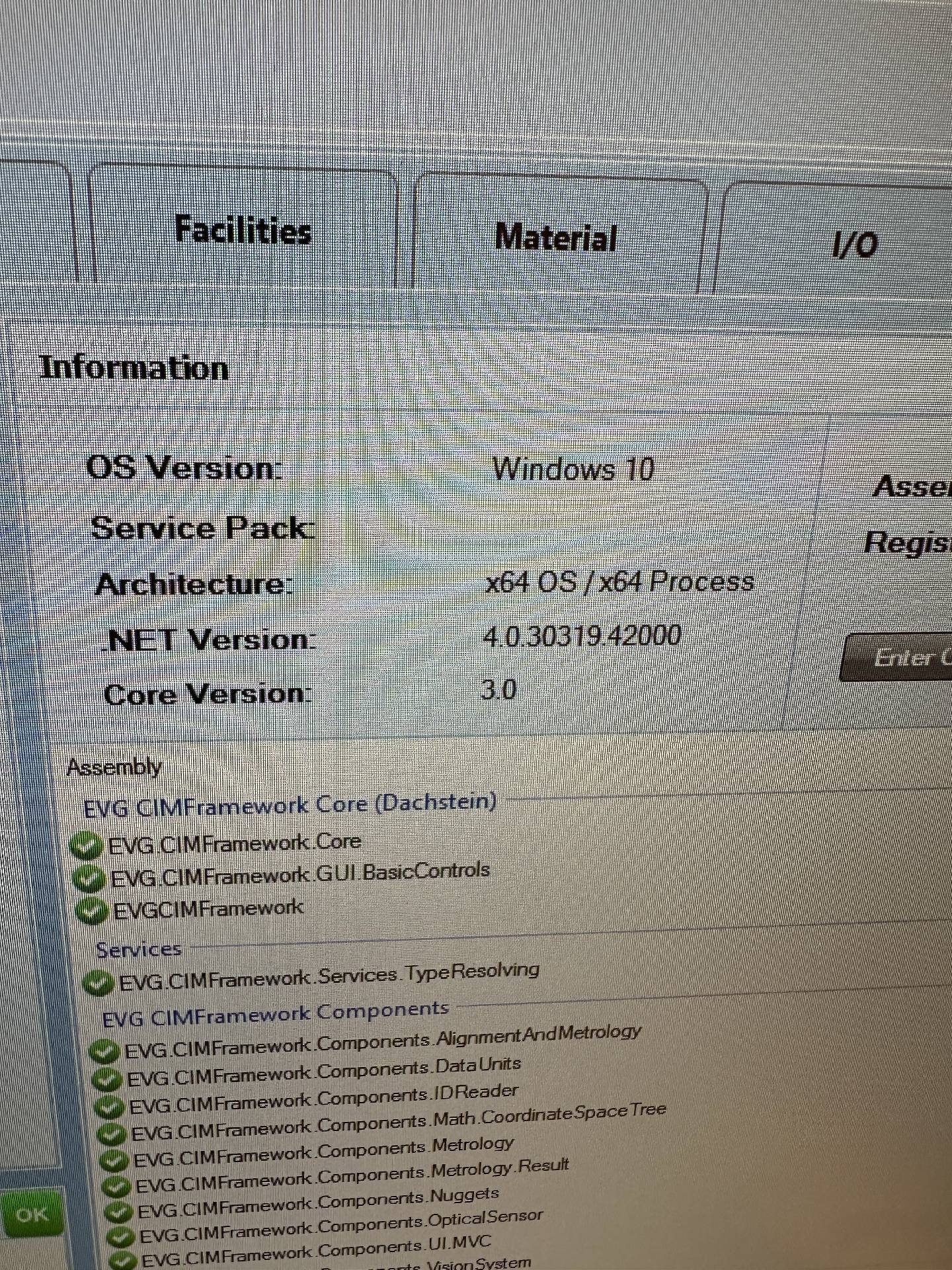
Task: Click the dark button starting with 'Enter'
Action: 896,657
